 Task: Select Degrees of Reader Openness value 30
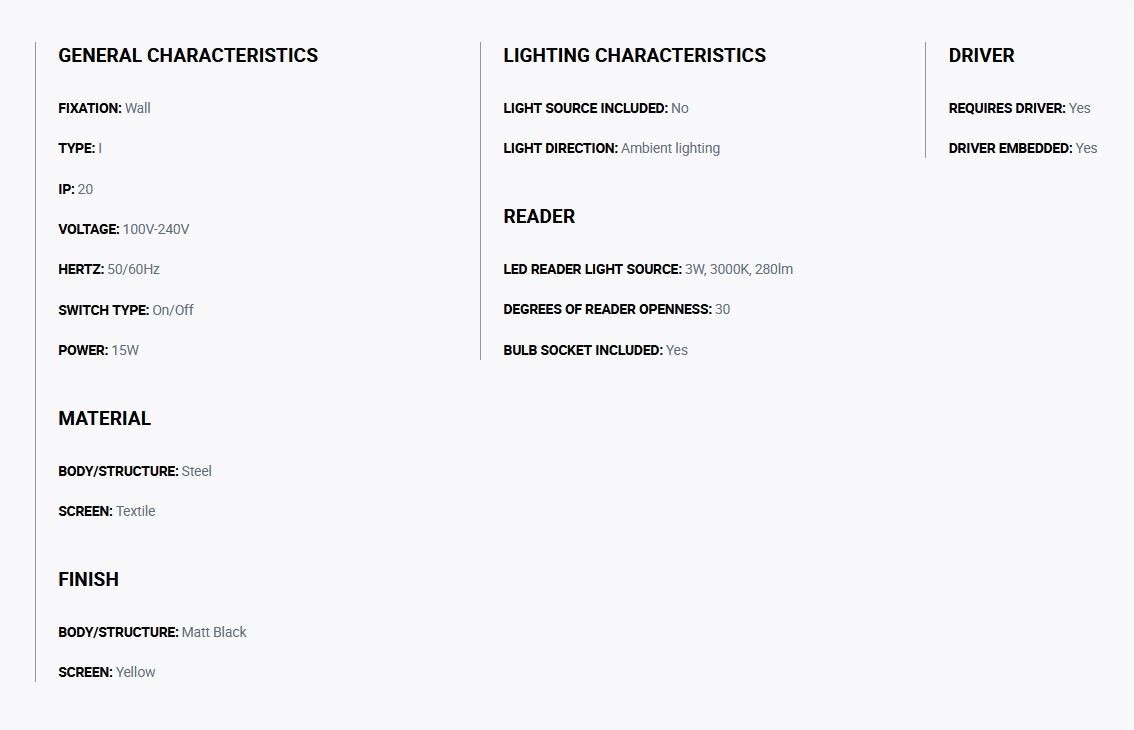[722, 310]
